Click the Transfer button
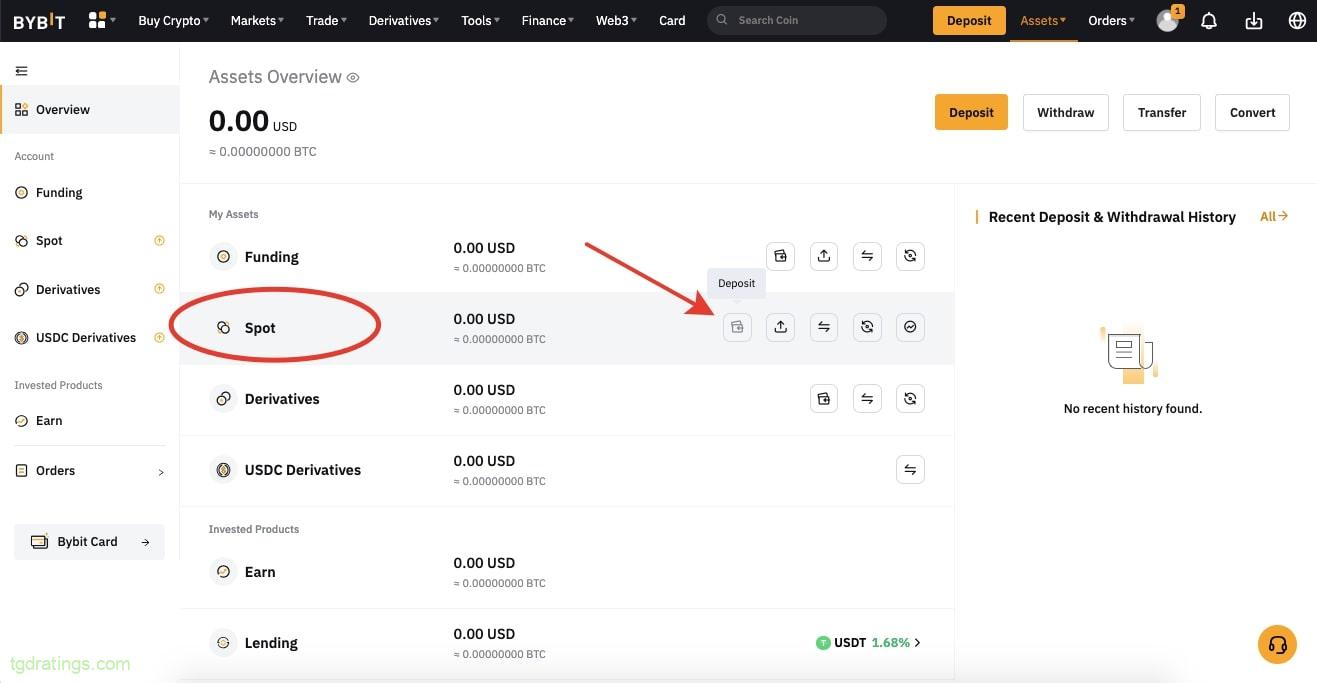 [x=1162, y=112]
